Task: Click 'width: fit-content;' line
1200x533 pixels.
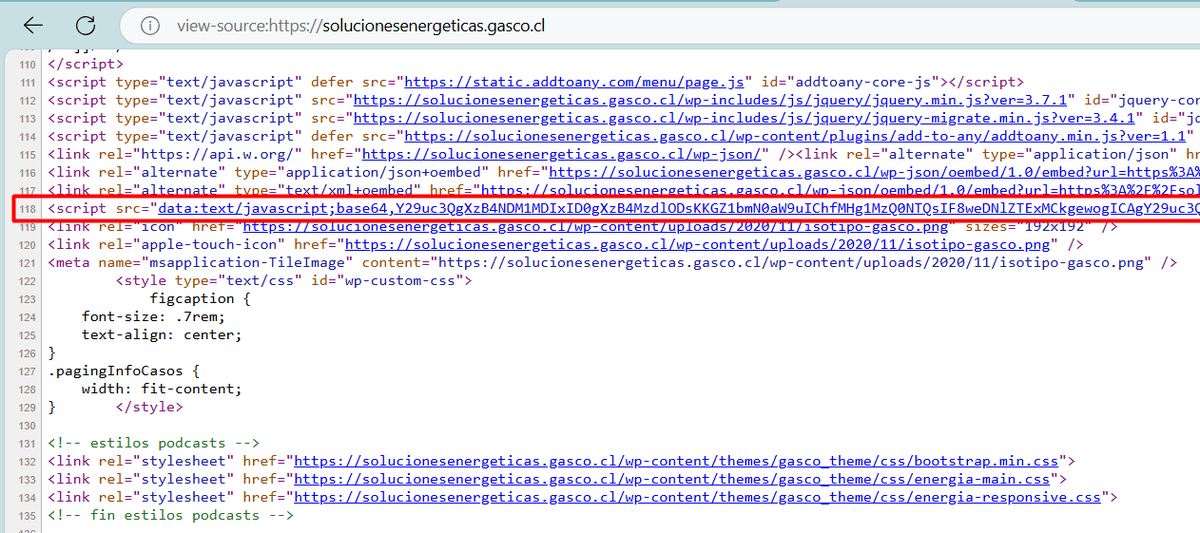Action: pyautogui.click(x=162, y=388)
